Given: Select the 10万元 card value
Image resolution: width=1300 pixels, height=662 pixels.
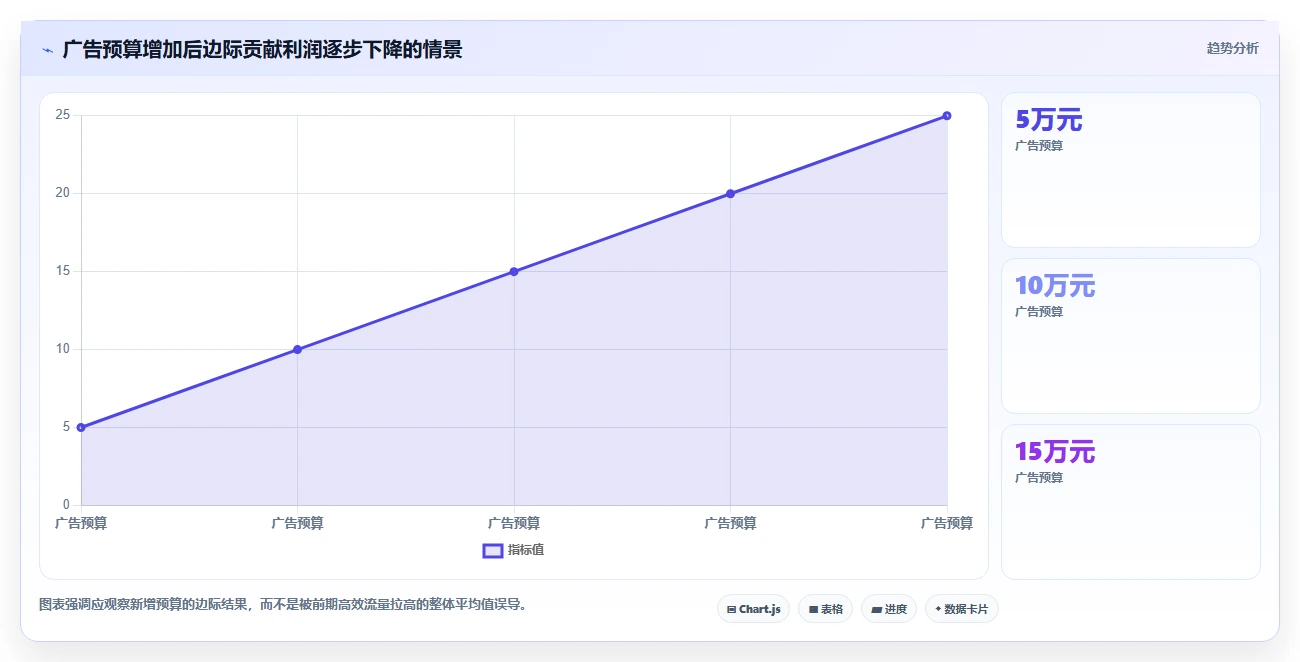Looking at the screenshot, I should coord(1055,286).
